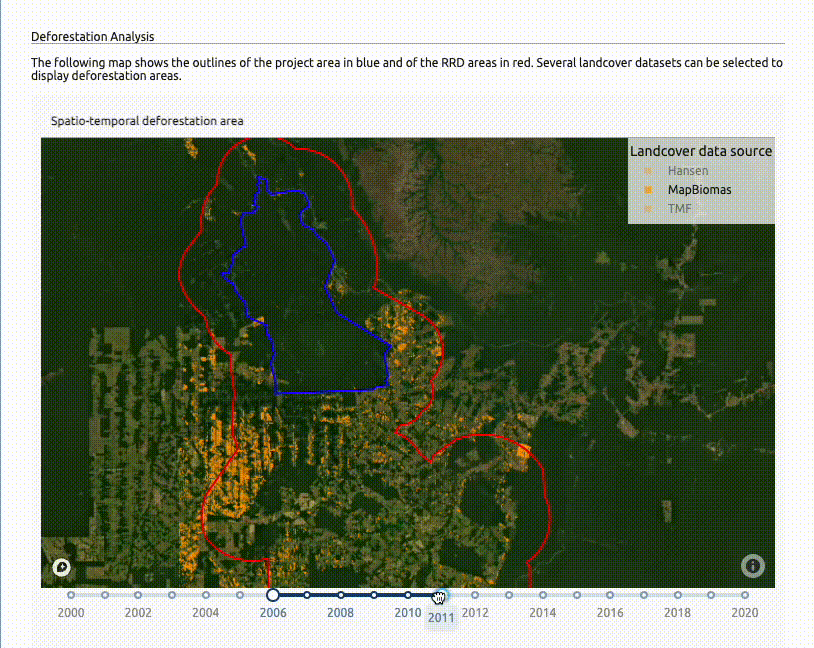Select year 2018 on the timeline
Image resolution: width=814 pixels, height=648 pixels.
point(677,595)
